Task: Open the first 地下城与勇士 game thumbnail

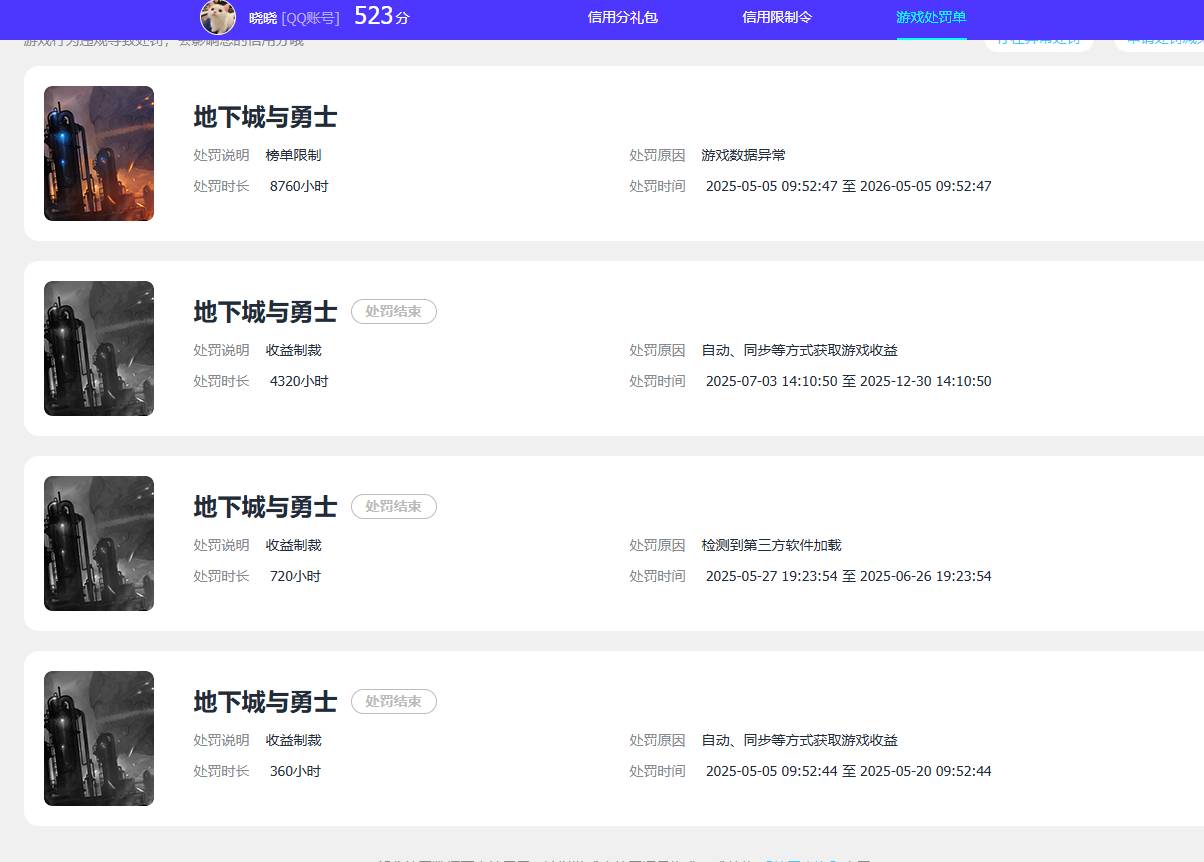Action: click(x=98, y=153)
